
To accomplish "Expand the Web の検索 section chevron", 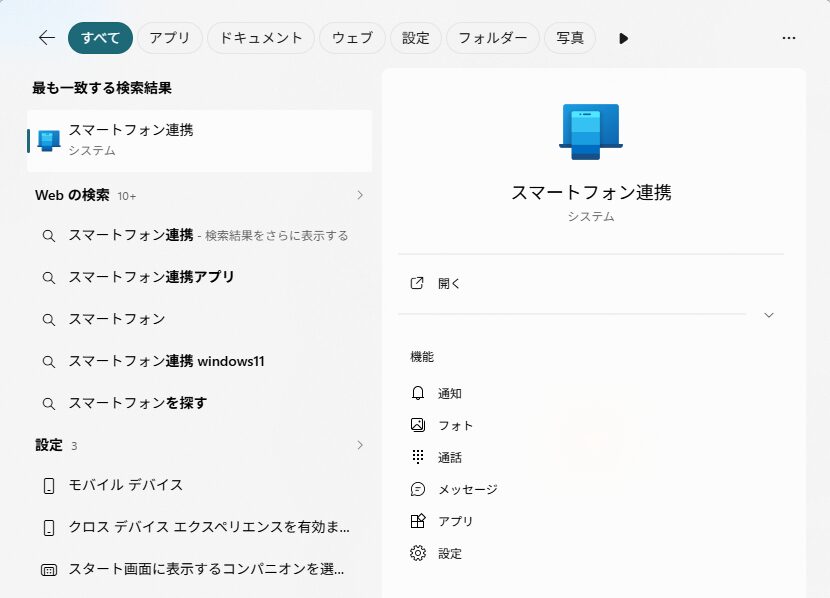I will pyautogui.click(x=360, y=195).
